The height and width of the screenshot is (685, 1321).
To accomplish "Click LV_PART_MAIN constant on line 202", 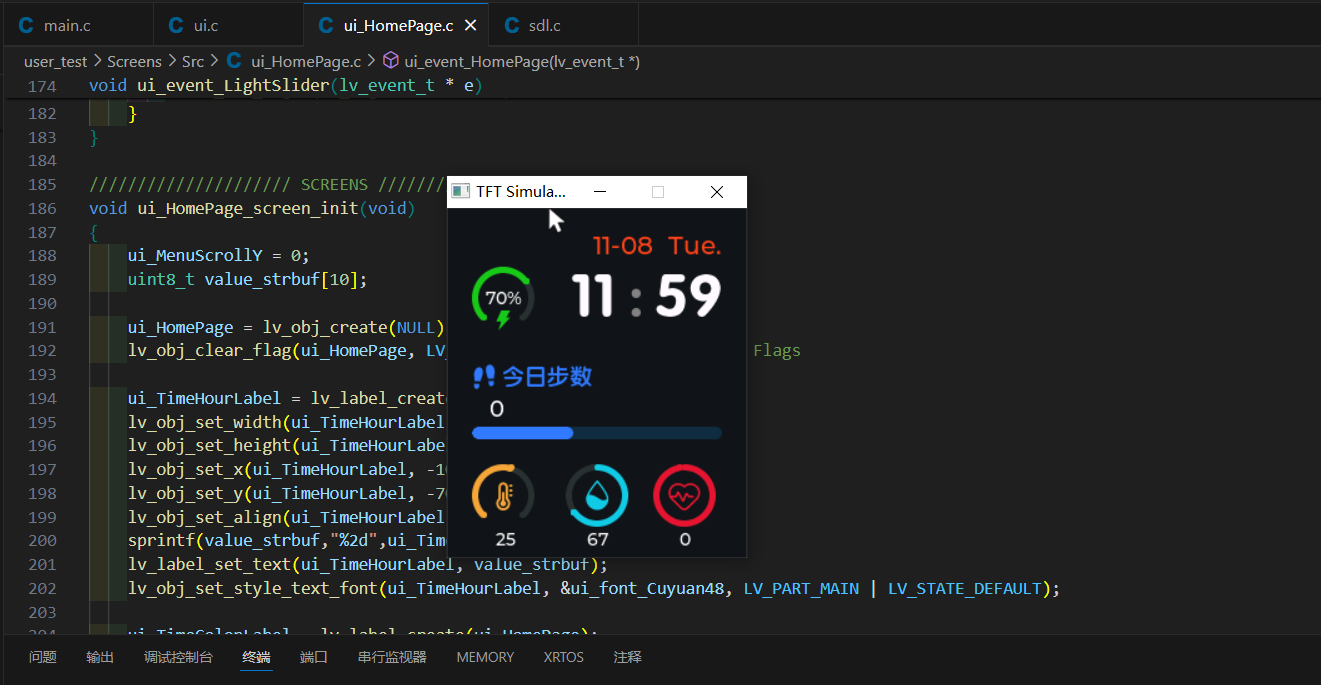I will [801, 588].
